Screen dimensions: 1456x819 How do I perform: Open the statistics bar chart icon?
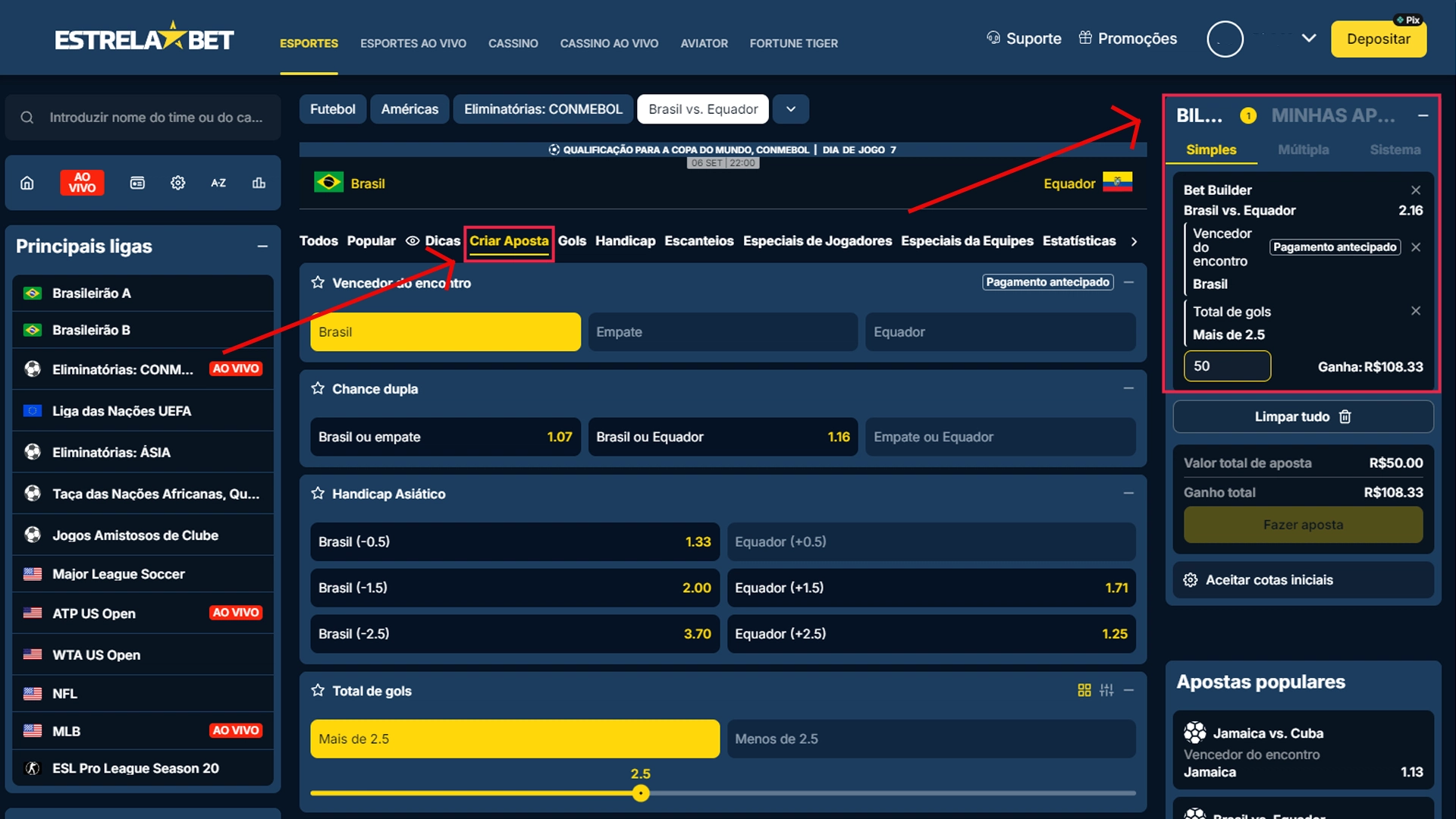(x=259, y=183)
